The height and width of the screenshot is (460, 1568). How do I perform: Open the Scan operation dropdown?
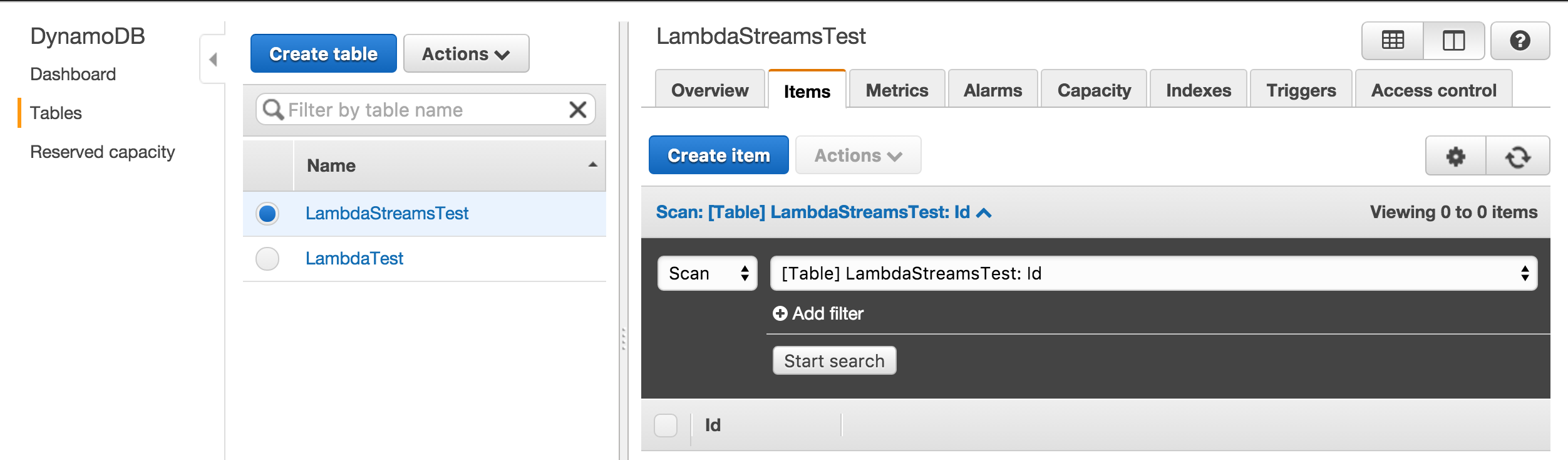[707, 273]
